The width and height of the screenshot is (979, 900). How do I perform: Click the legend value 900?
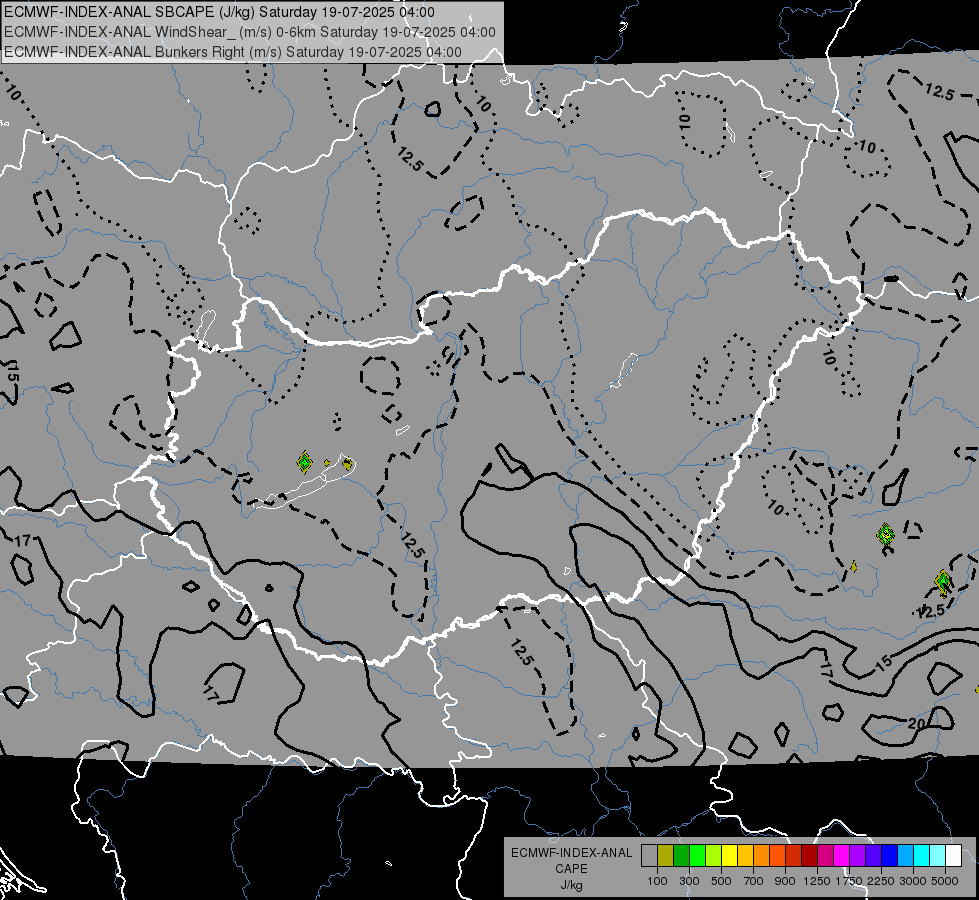point(785,881)
